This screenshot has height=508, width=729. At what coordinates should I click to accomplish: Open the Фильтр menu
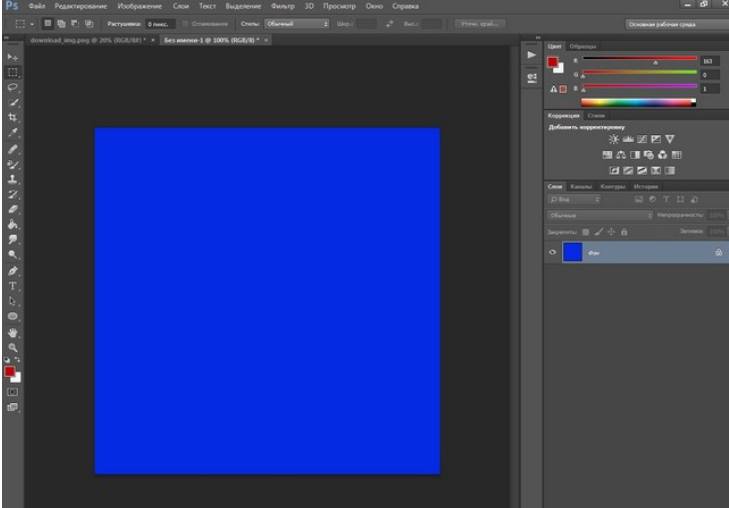tap(283, 6)
